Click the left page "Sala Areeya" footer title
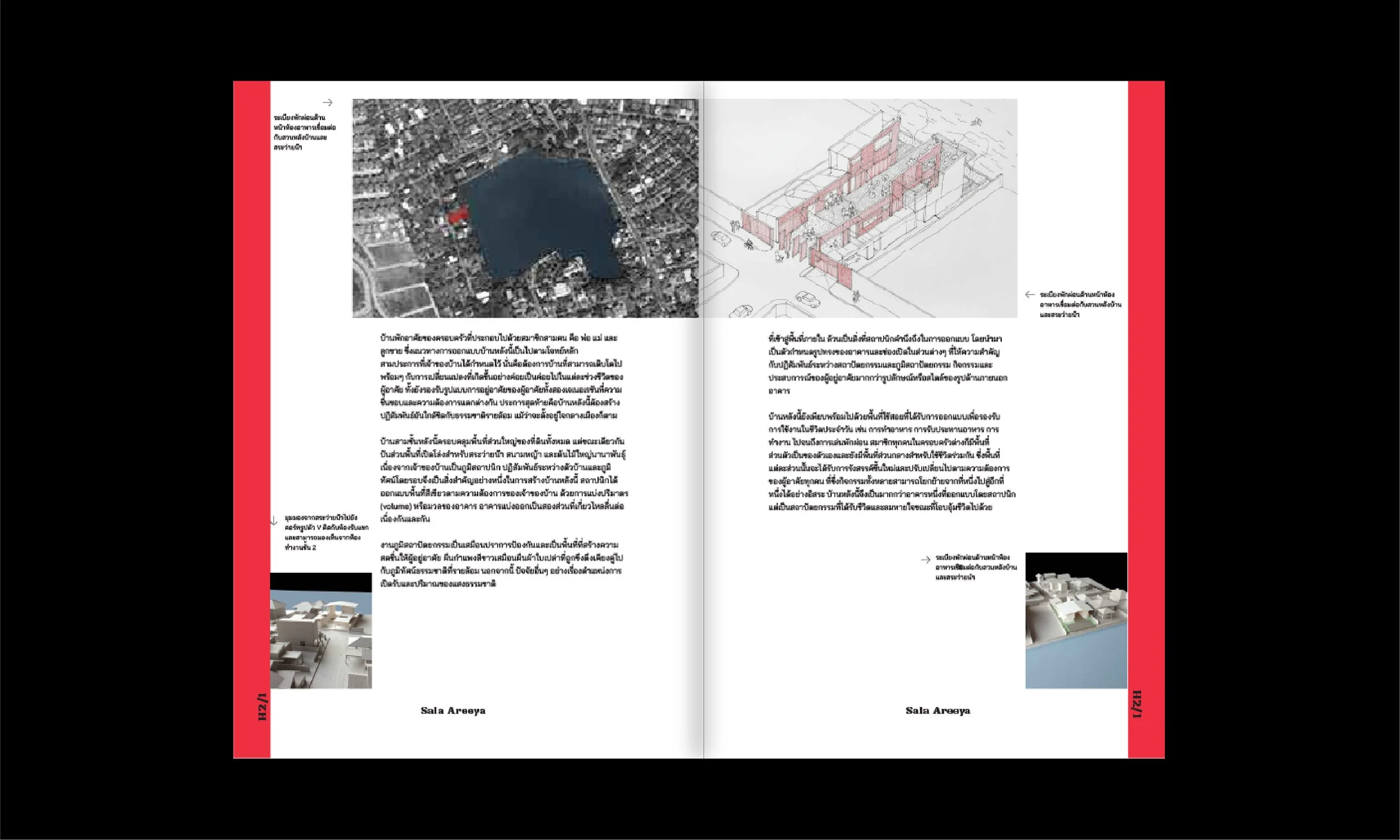This screenshot has width=1400, height=840. pos(452,711)
